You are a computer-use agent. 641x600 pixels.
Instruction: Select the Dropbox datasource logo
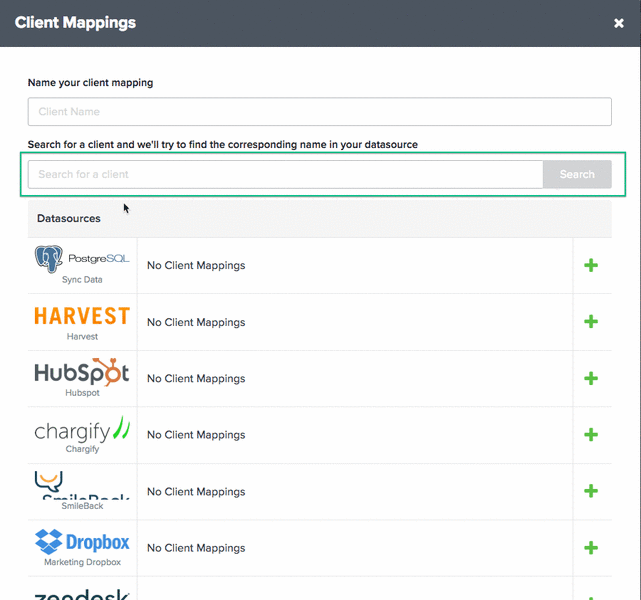click(x=82, y=542)
